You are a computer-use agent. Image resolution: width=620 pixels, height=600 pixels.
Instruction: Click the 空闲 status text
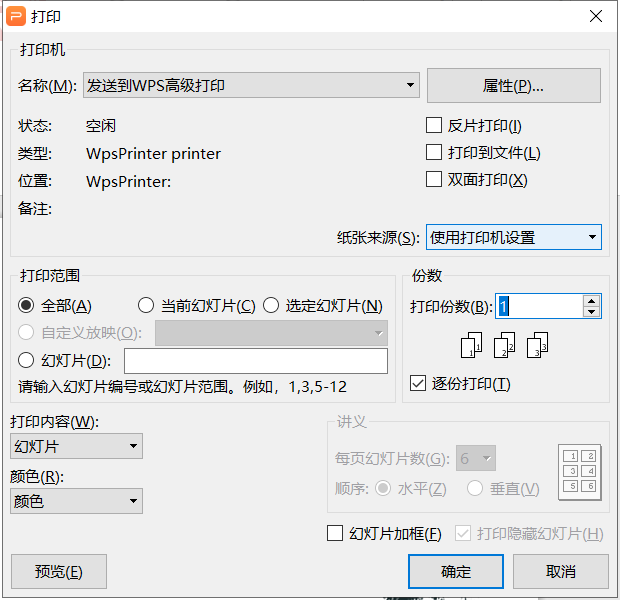pos(101,126)
